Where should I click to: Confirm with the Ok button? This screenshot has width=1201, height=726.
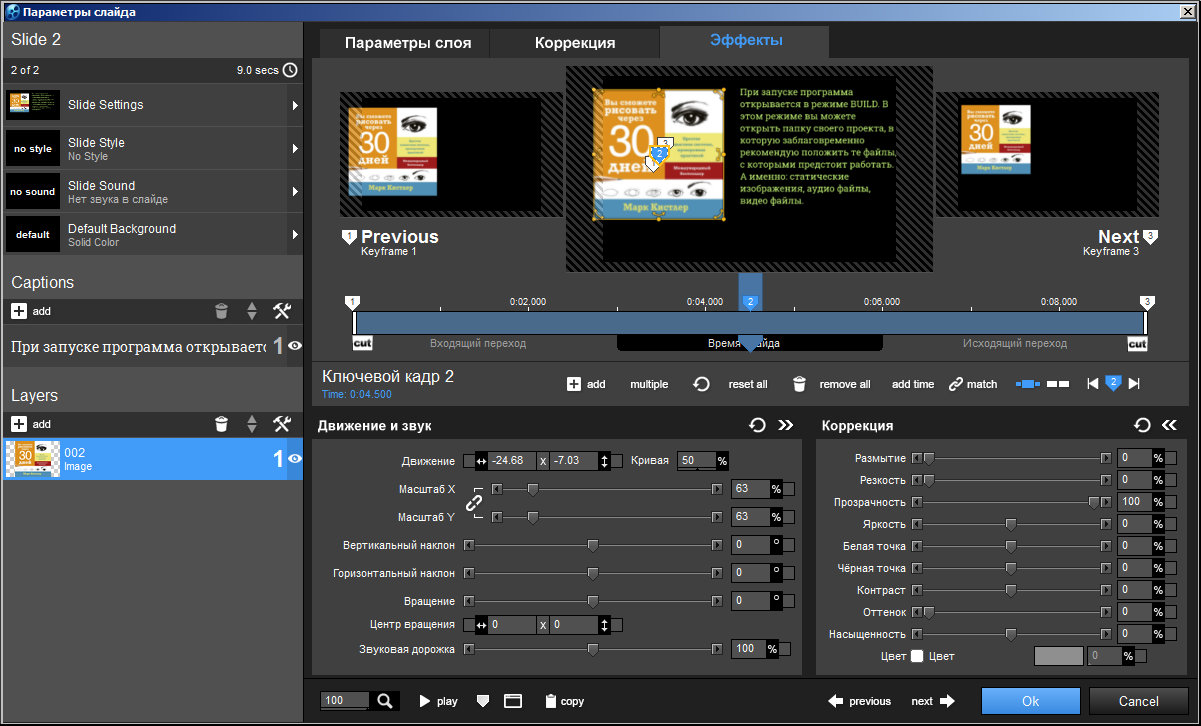(x=1030, y=701)
